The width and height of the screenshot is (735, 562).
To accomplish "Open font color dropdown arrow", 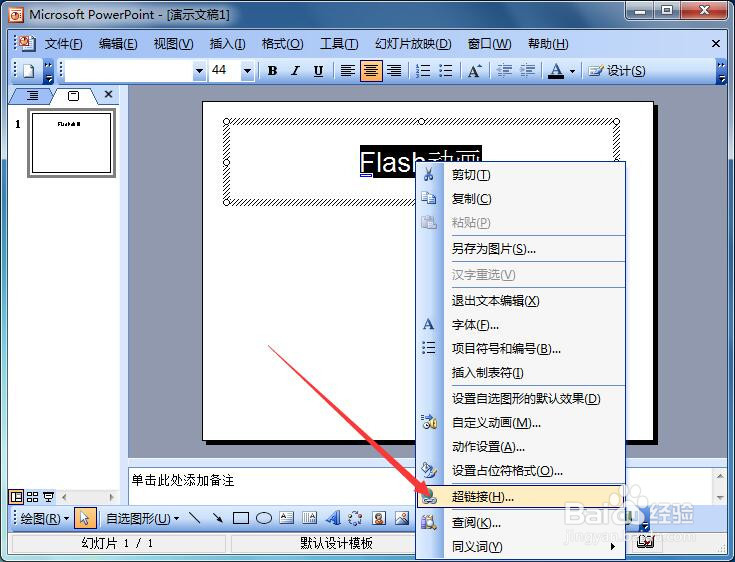I will click(572, 71).
